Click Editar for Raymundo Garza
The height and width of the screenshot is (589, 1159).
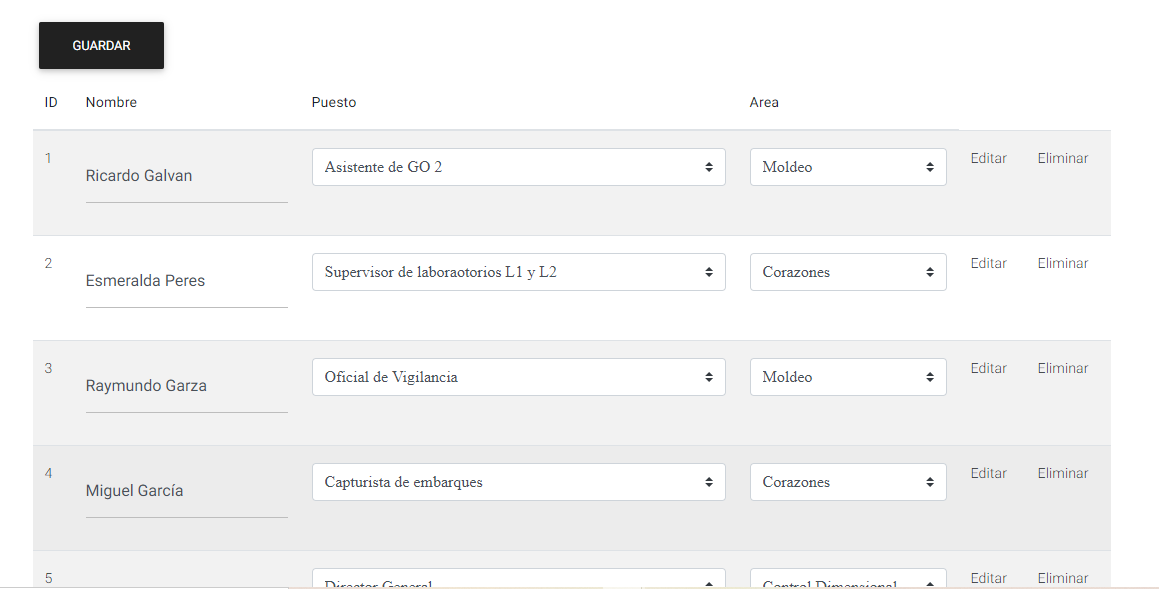[988, 368]
